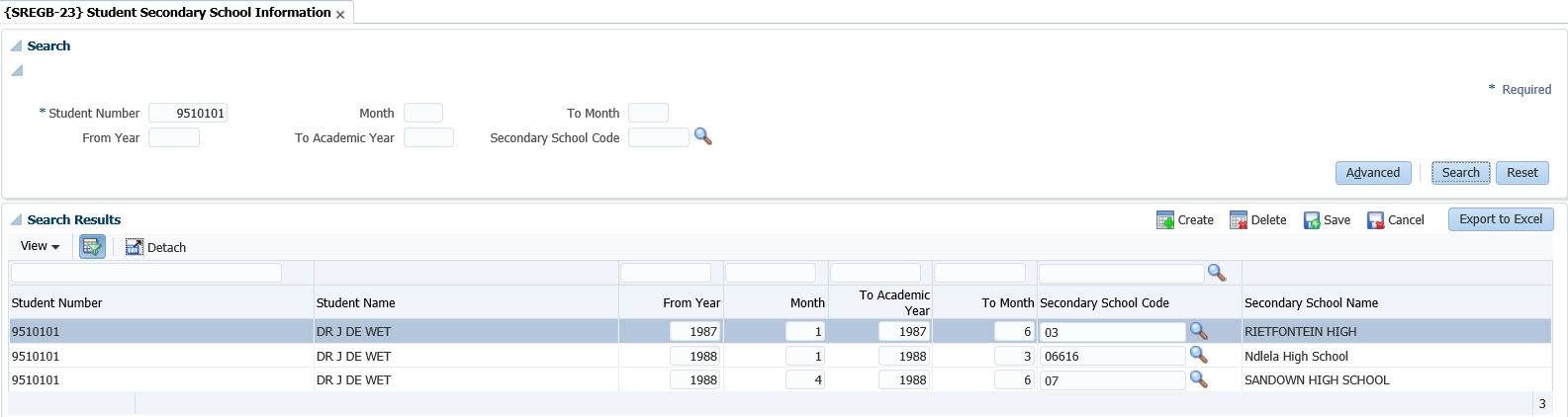Open the View dropdown menu

(40, 246)
